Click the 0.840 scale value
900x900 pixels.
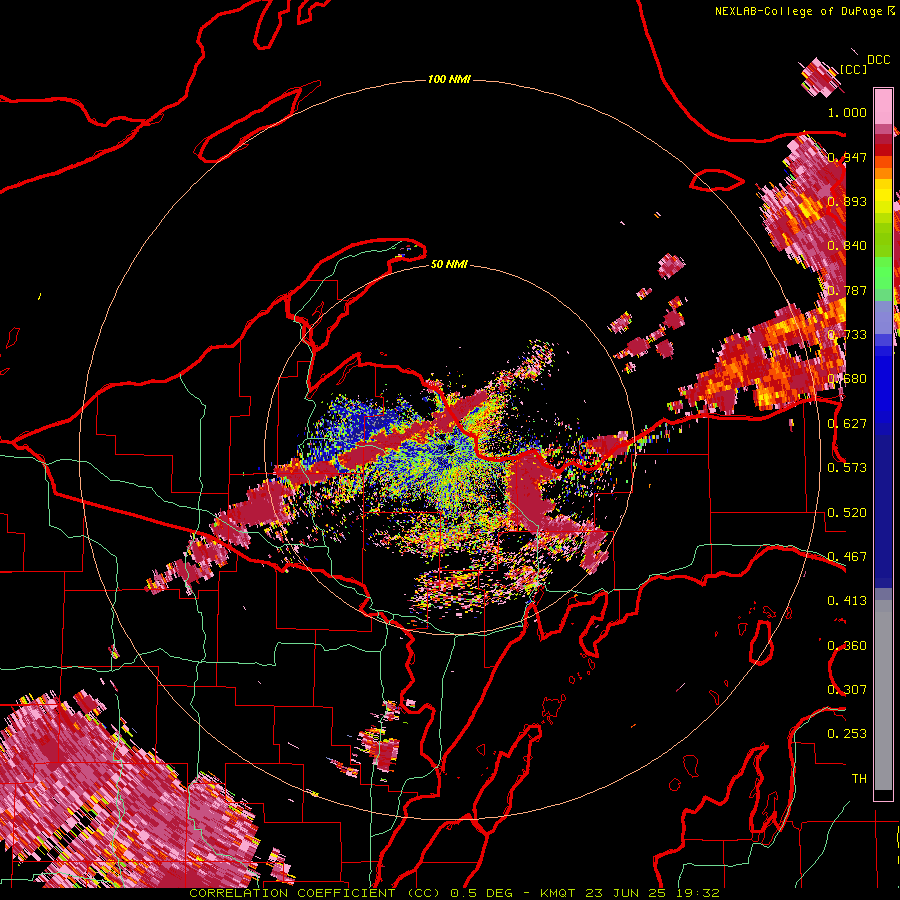847,246
